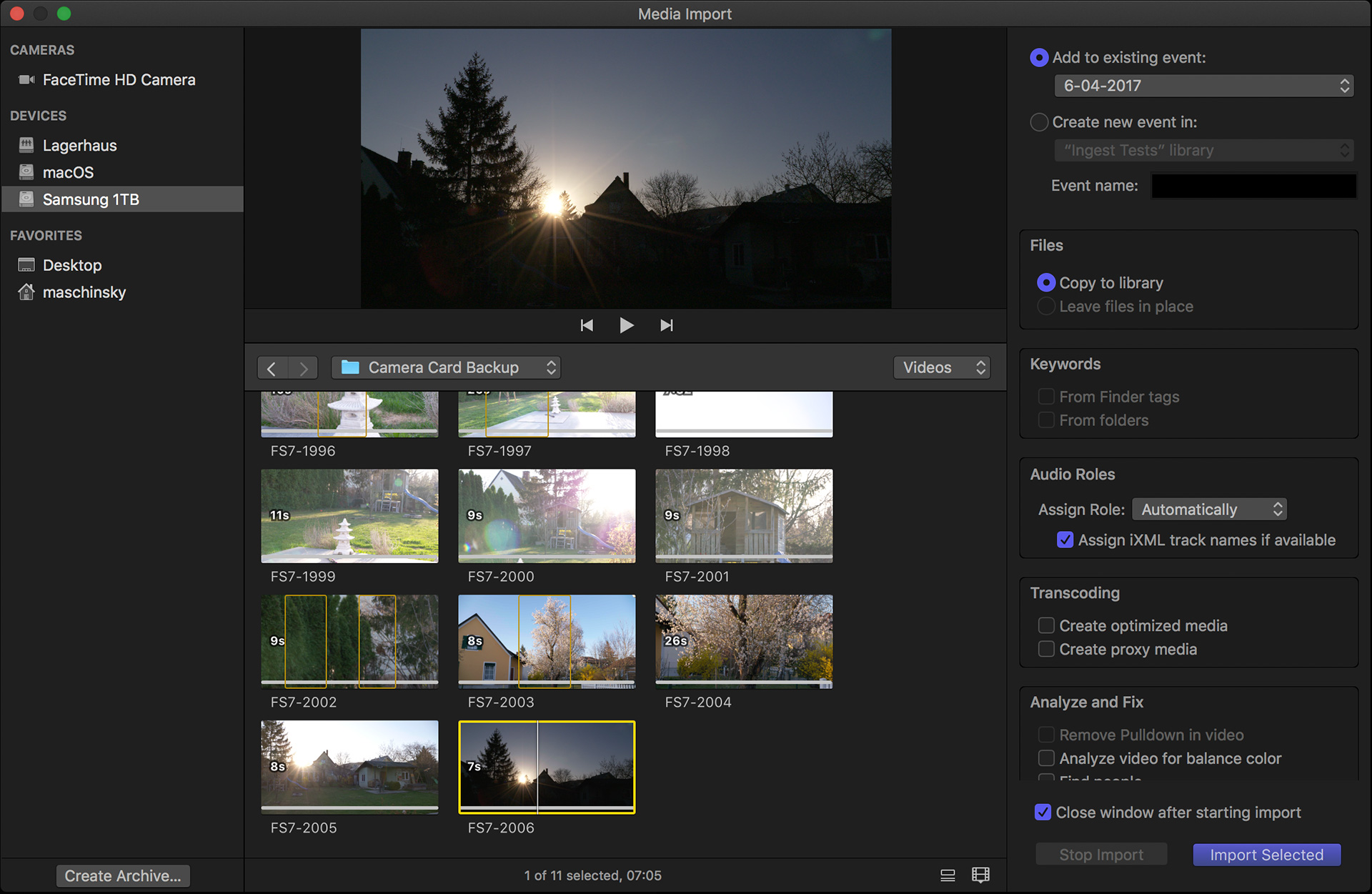
Task: Skip to end of the clip
Action: point(667,325)
